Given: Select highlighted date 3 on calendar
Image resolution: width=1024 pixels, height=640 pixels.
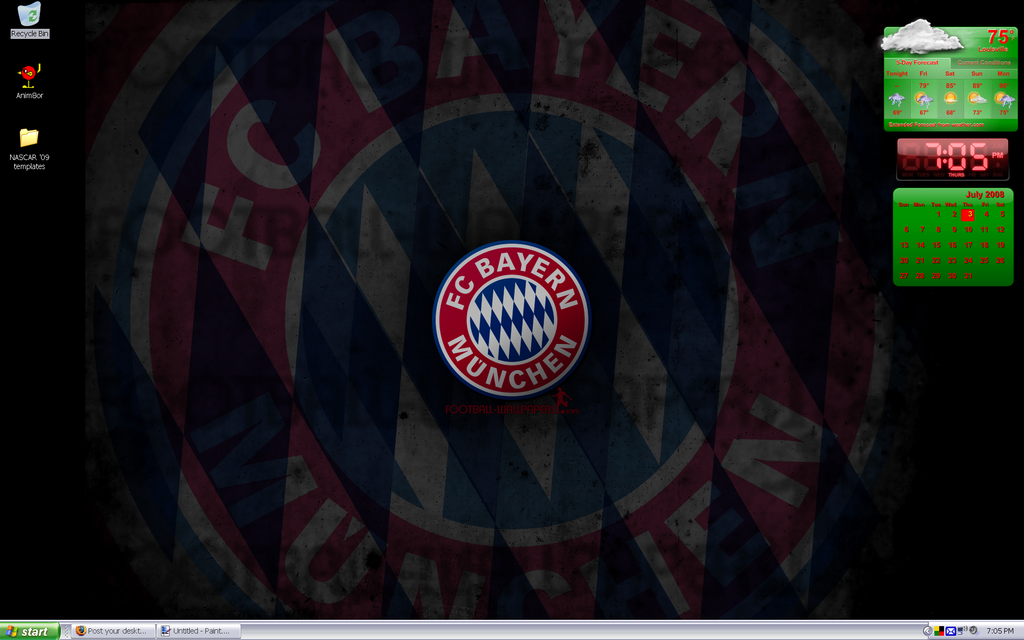Looking at the screenshot, I should point(968,214).
